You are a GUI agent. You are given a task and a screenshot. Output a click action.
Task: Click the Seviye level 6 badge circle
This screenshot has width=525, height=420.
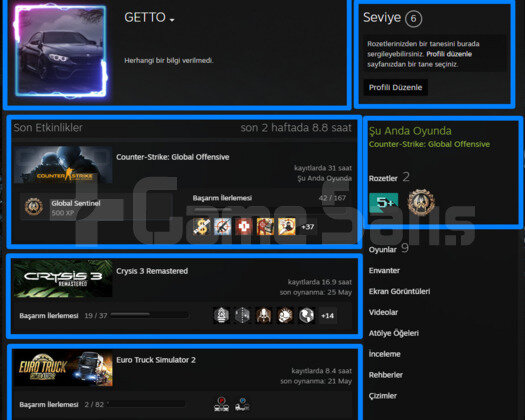414,18
